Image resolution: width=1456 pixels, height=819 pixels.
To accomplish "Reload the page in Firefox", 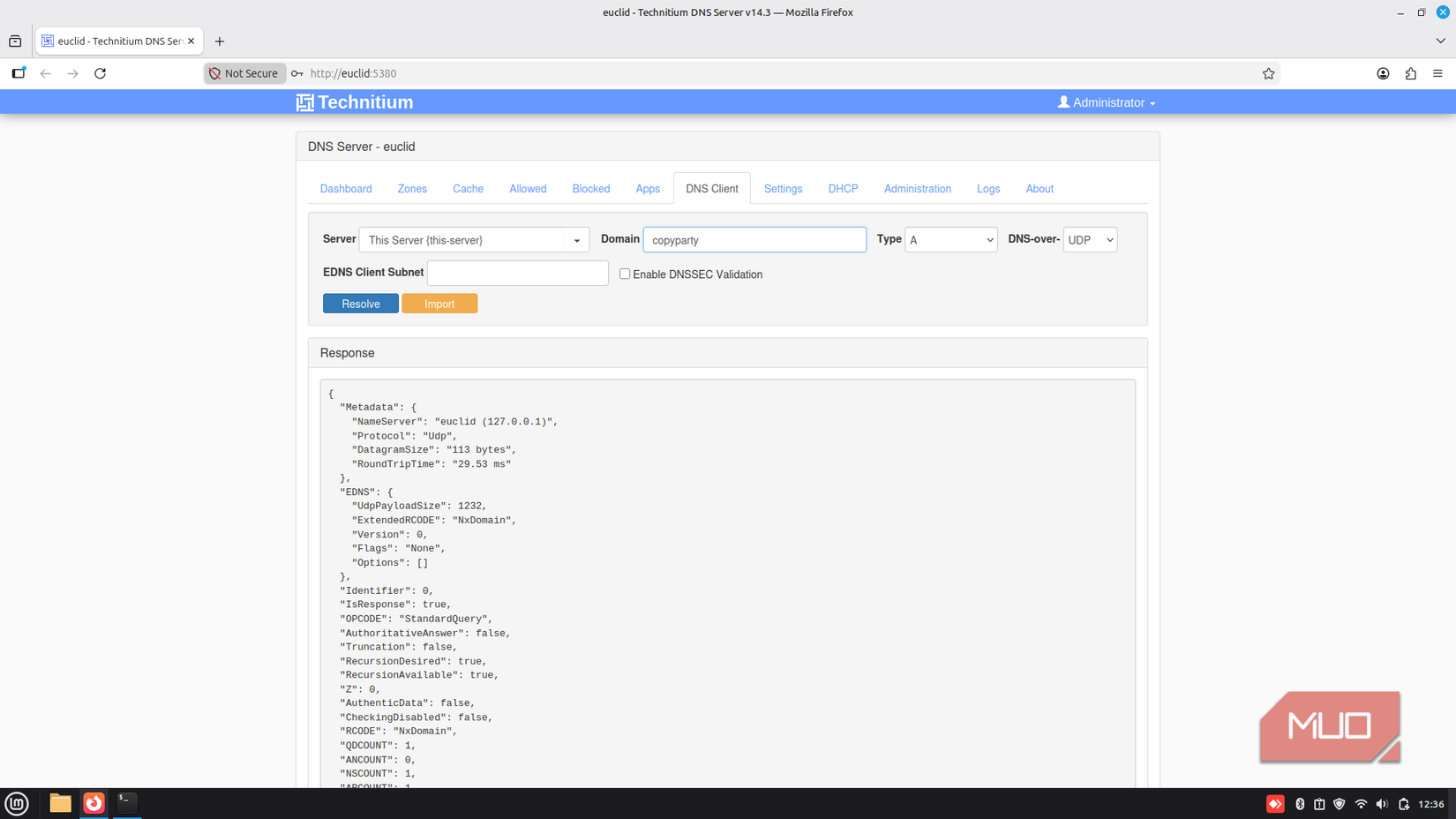I will click(100, 73).
